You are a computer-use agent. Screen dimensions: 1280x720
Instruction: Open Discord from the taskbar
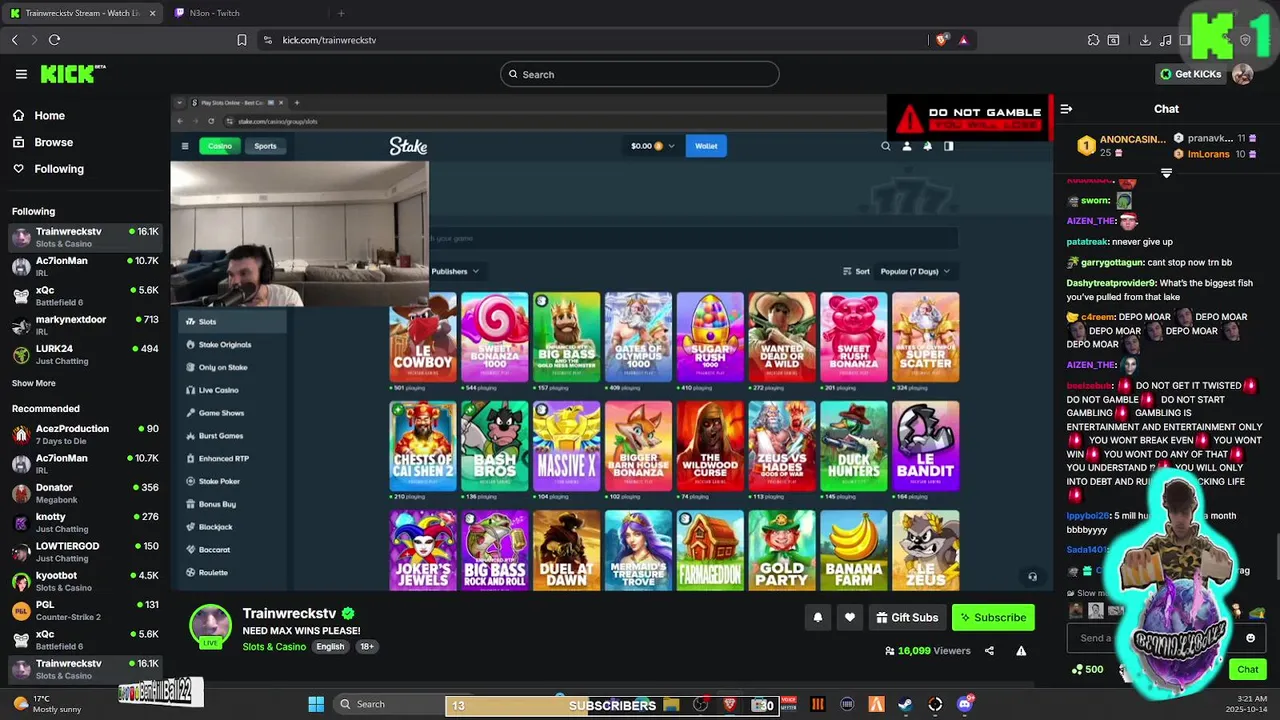[965, 704]
